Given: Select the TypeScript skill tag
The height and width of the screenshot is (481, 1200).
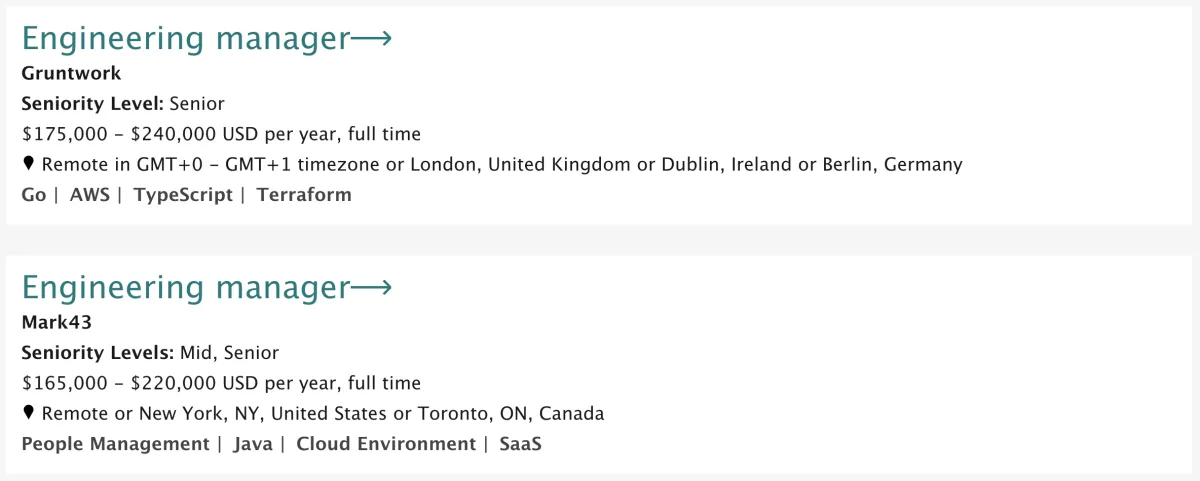Looking at the screenshot, I should (x=183, y=195).
